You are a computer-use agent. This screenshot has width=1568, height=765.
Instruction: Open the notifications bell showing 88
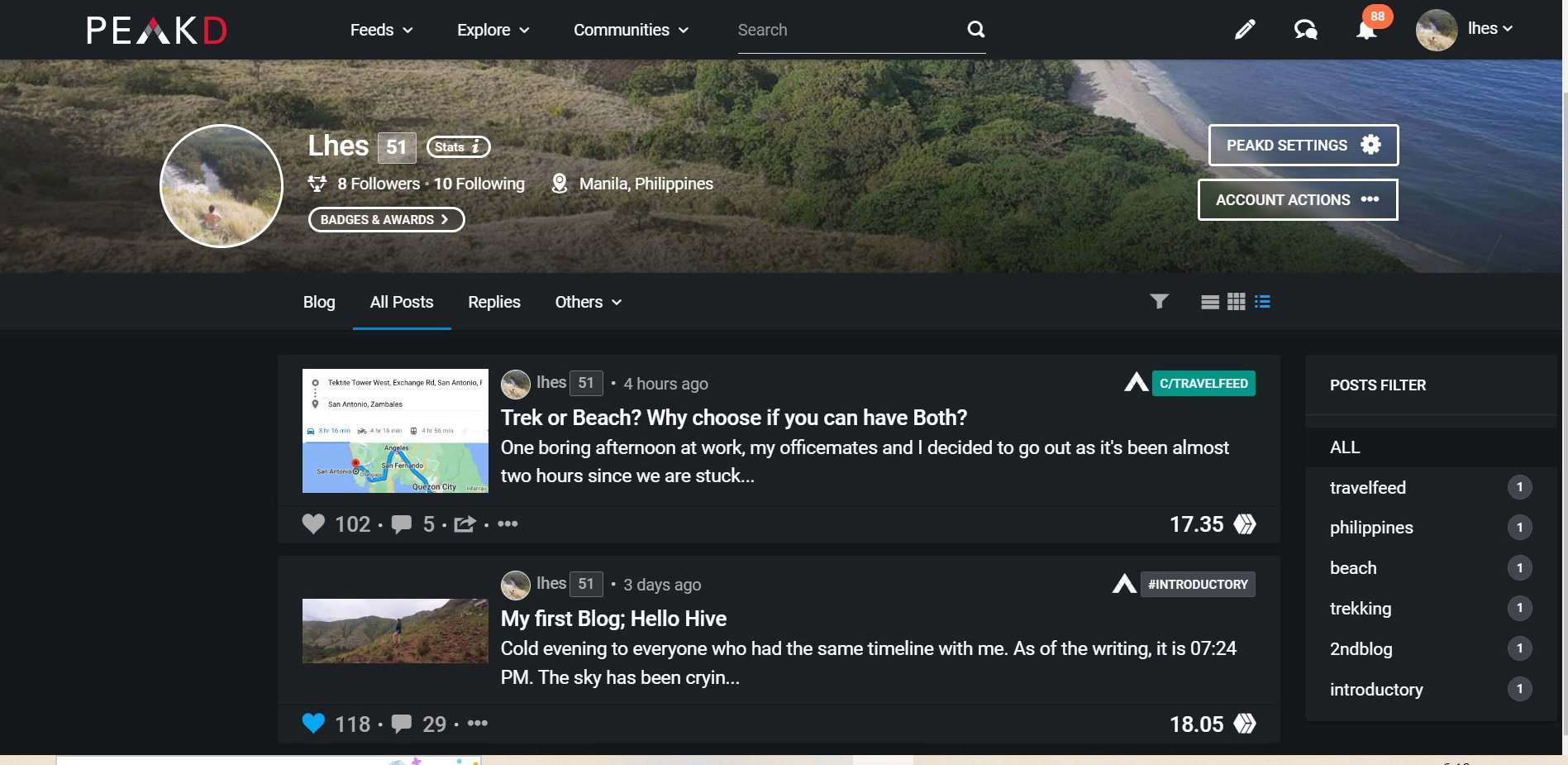click(x=1367, y=30)
